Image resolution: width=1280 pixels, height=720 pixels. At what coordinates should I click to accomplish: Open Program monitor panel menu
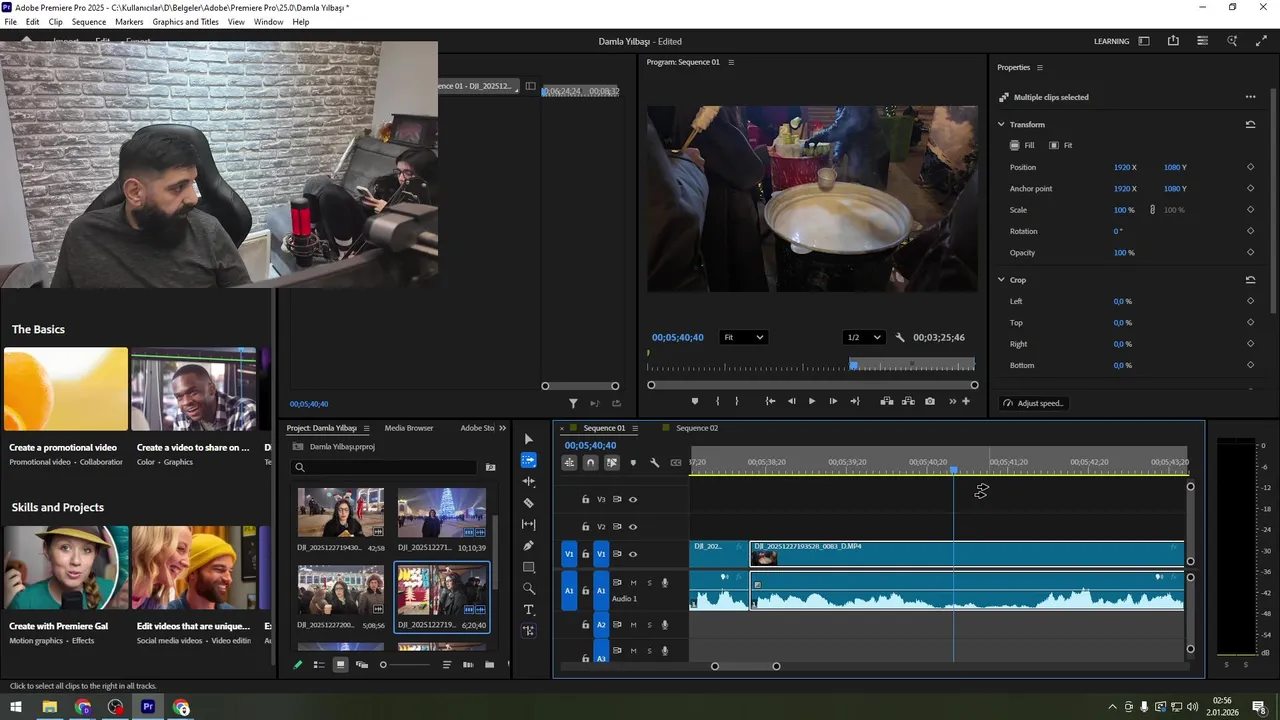730,62
